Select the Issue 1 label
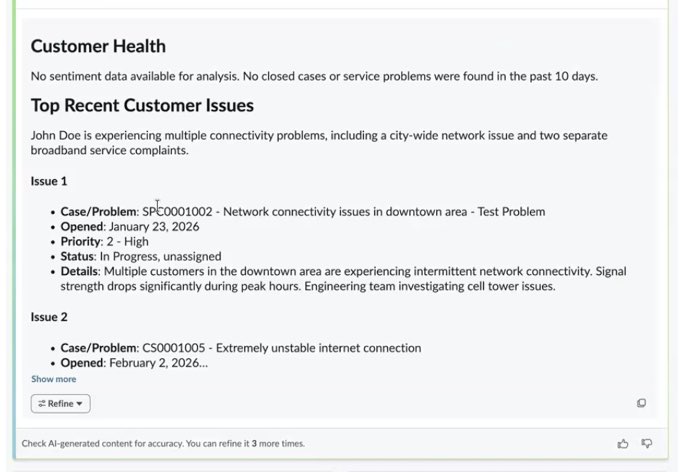Screen dimensions: 688x472 tap(49, 181)
